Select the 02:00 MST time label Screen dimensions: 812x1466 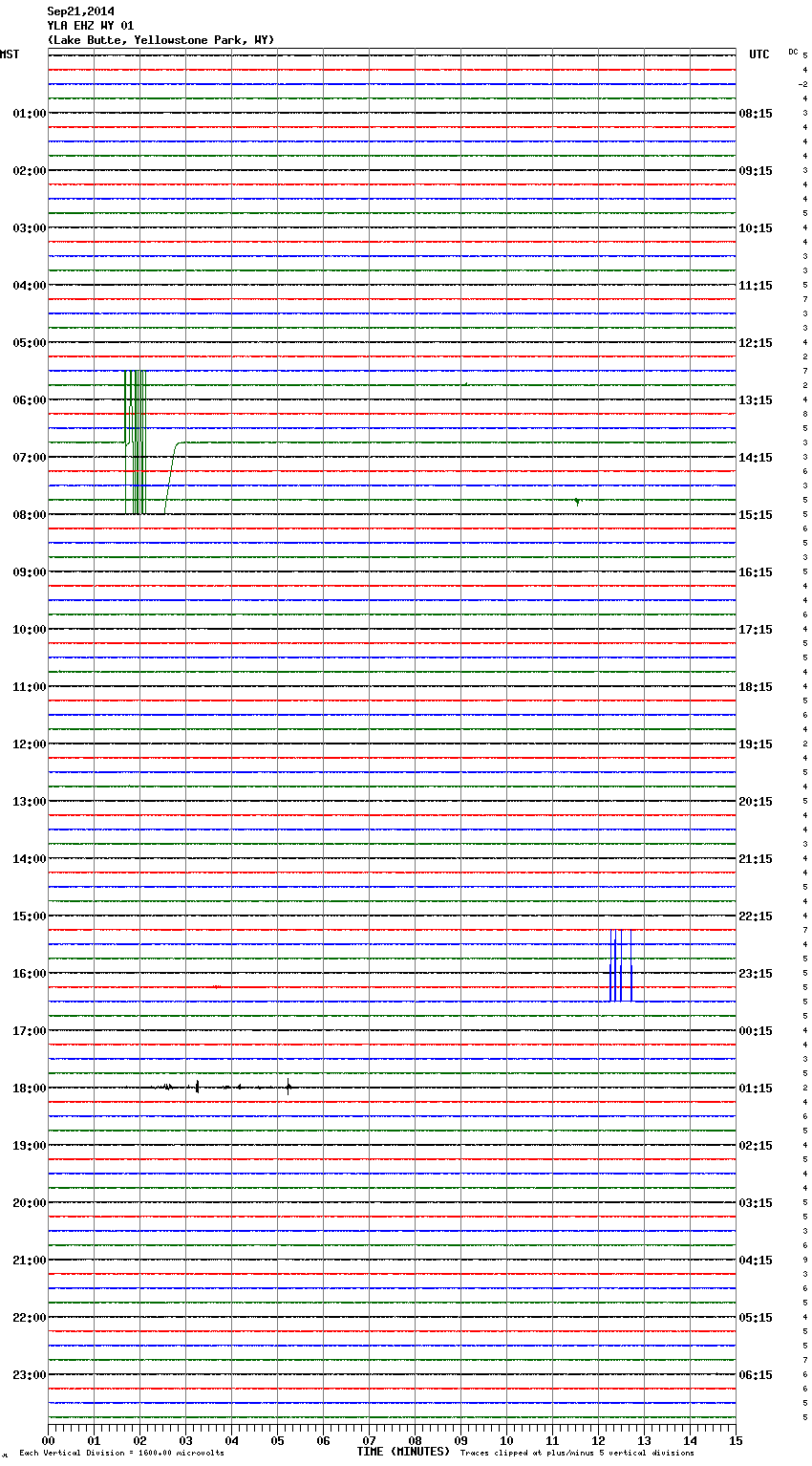pos(30,171)
